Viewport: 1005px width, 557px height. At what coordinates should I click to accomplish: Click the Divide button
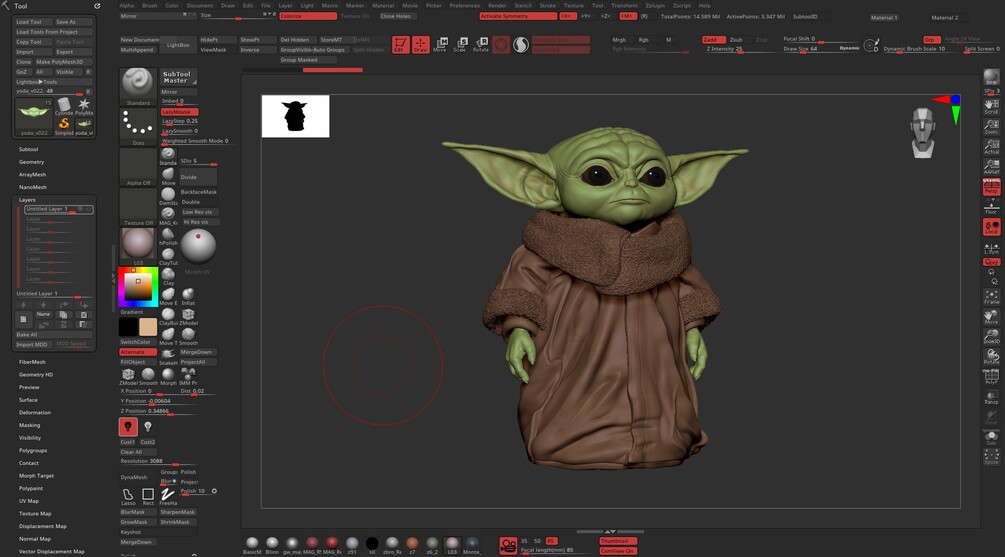pos(198,177)
